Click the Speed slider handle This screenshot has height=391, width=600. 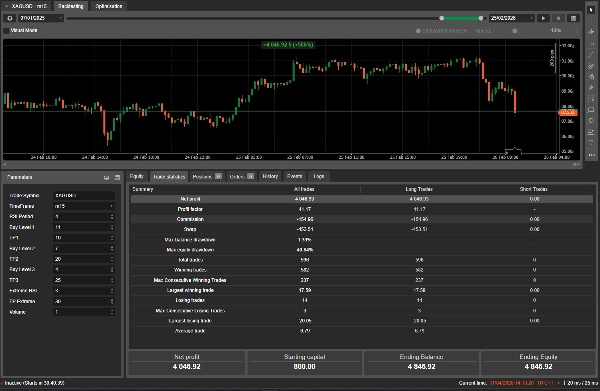[515, 31]
